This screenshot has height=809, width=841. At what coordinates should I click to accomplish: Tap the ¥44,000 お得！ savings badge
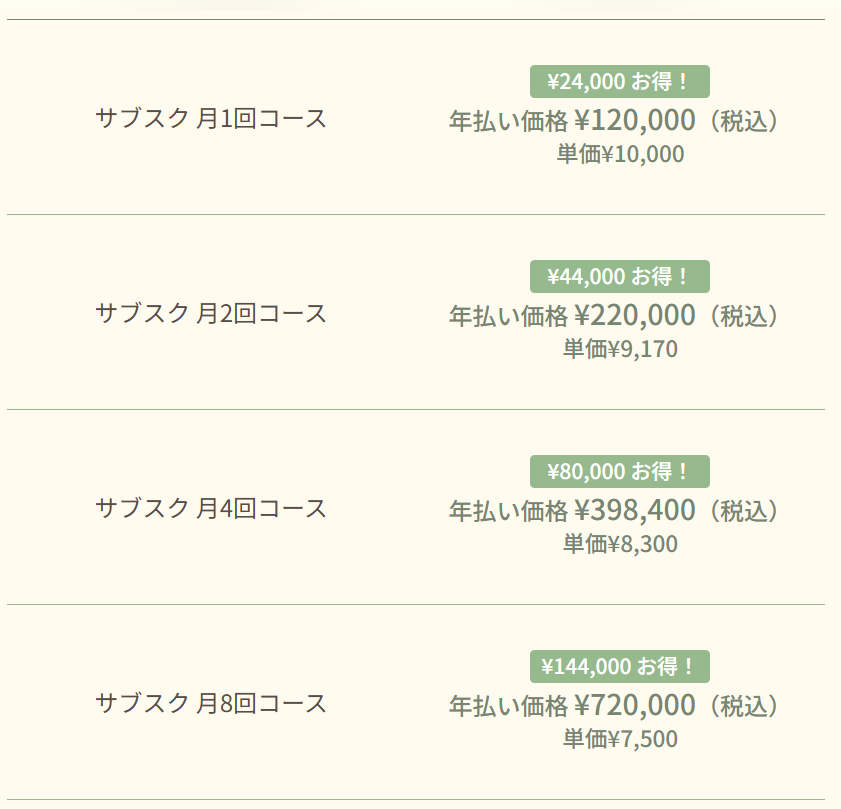tap(619, 276)
